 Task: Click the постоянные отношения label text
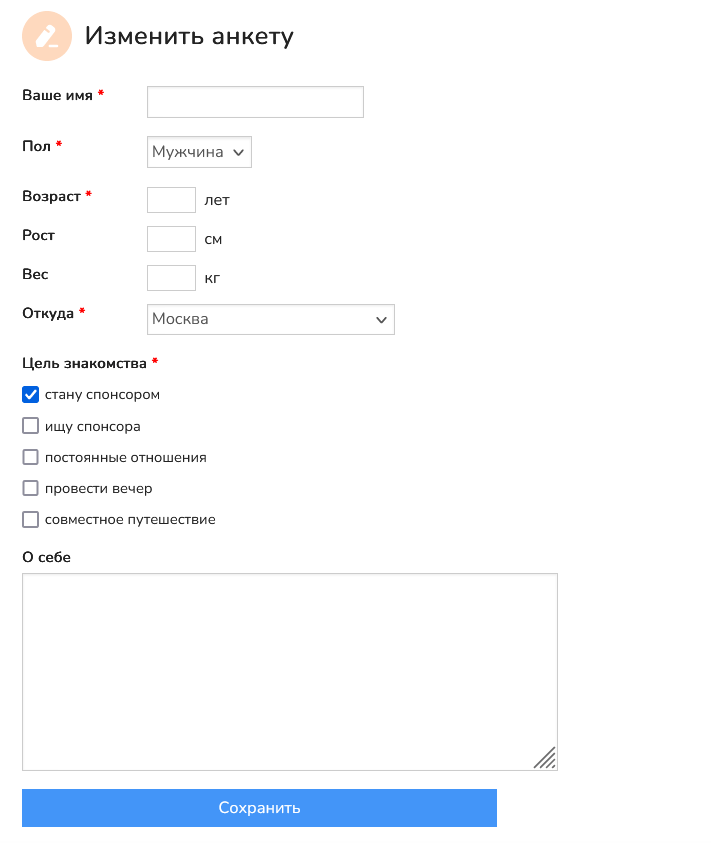point(125,457)
